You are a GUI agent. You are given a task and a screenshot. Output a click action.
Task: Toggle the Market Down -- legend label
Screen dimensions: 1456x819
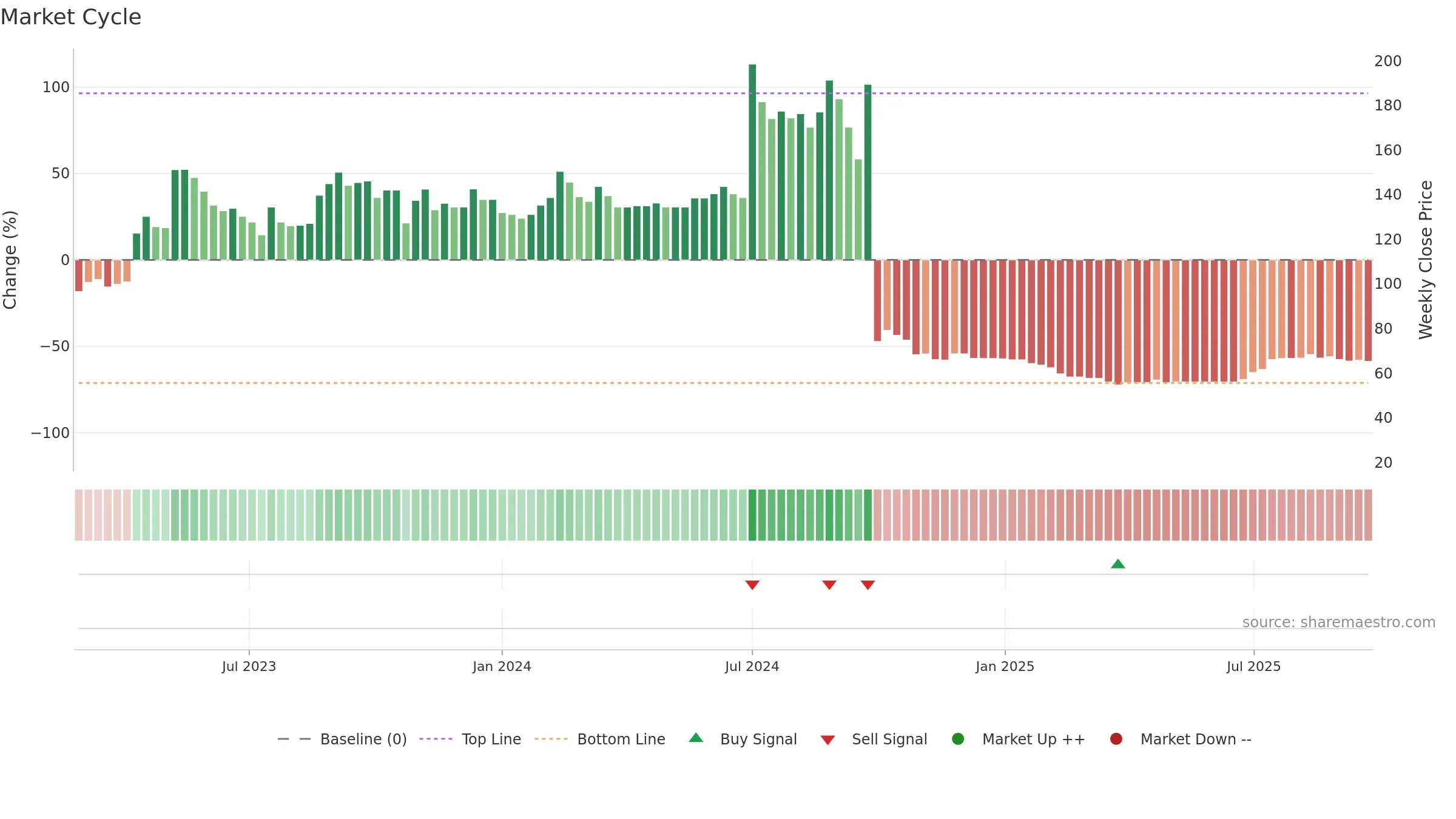pyautogui.click(x=1196, y=740)
